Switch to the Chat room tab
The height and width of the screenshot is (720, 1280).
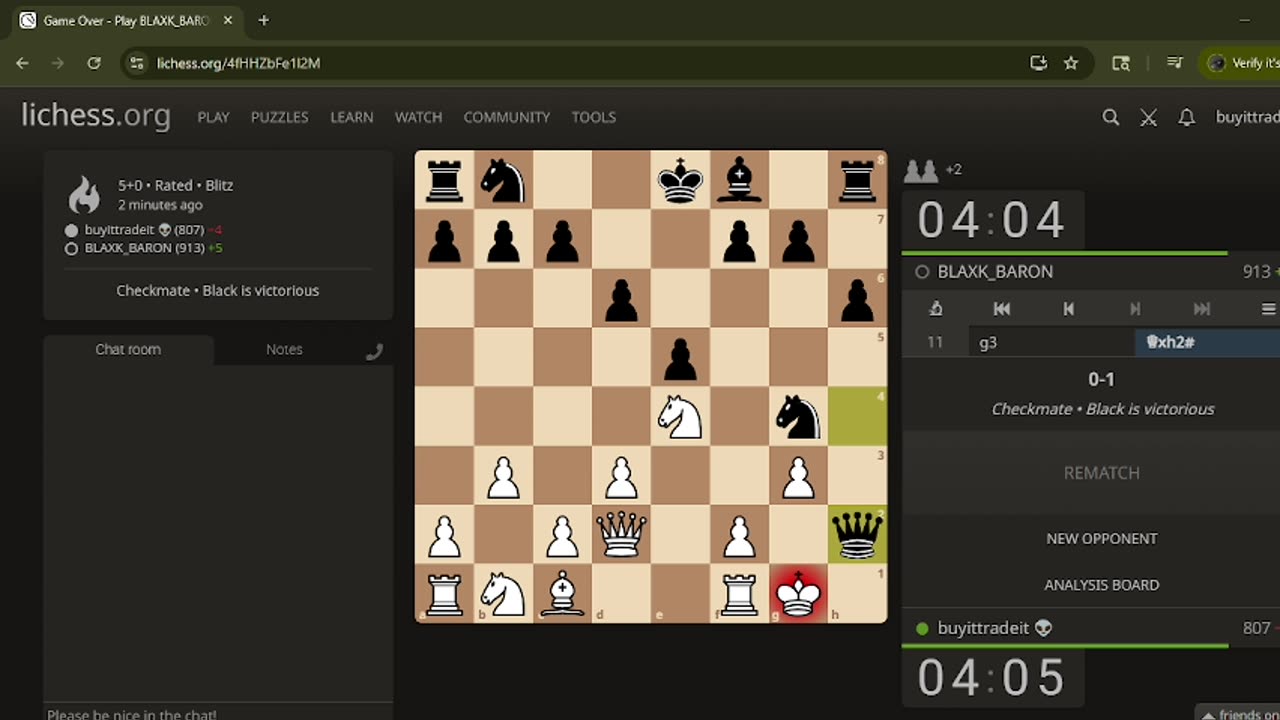pos(128,349)
